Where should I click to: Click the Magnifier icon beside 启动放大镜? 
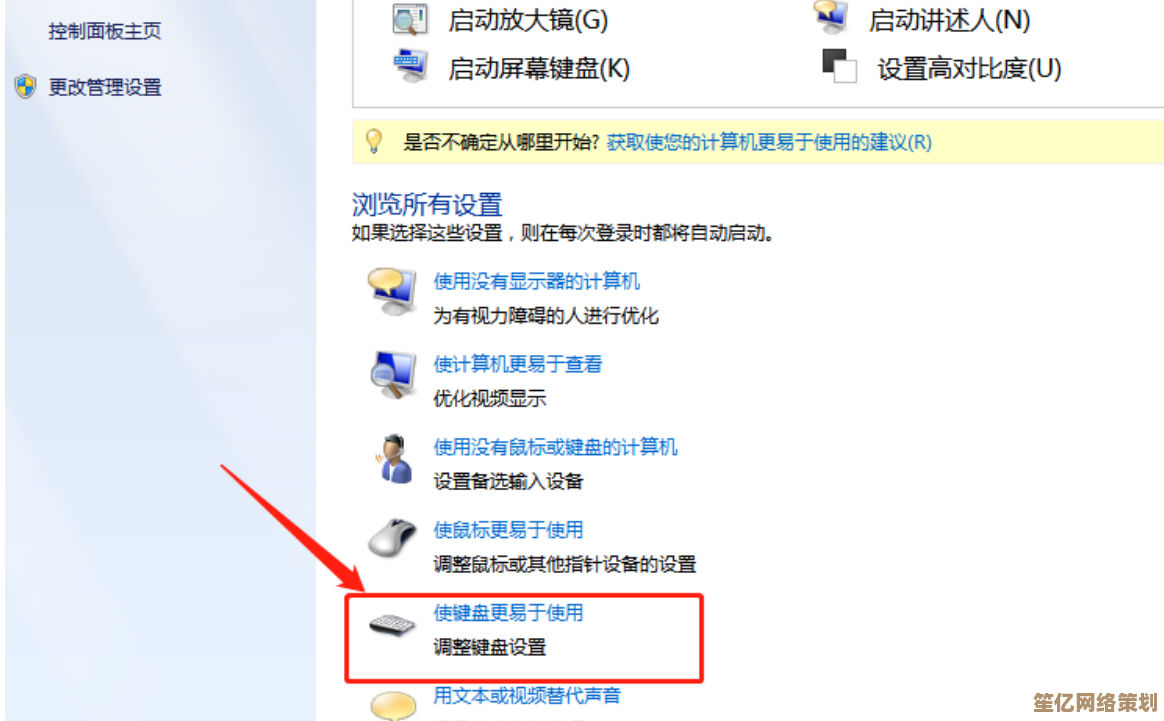coord(409,19)
